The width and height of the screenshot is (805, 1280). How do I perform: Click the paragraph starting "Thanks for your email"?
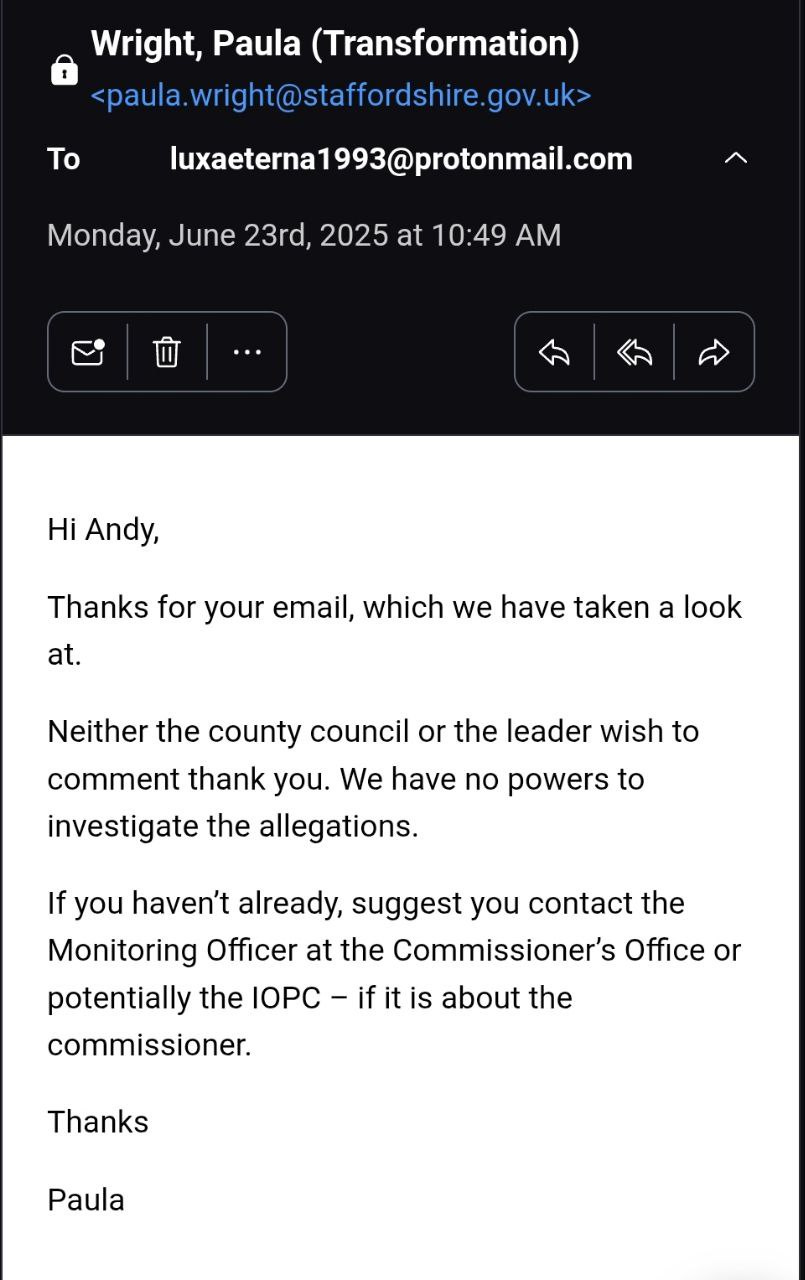point(395,631)
